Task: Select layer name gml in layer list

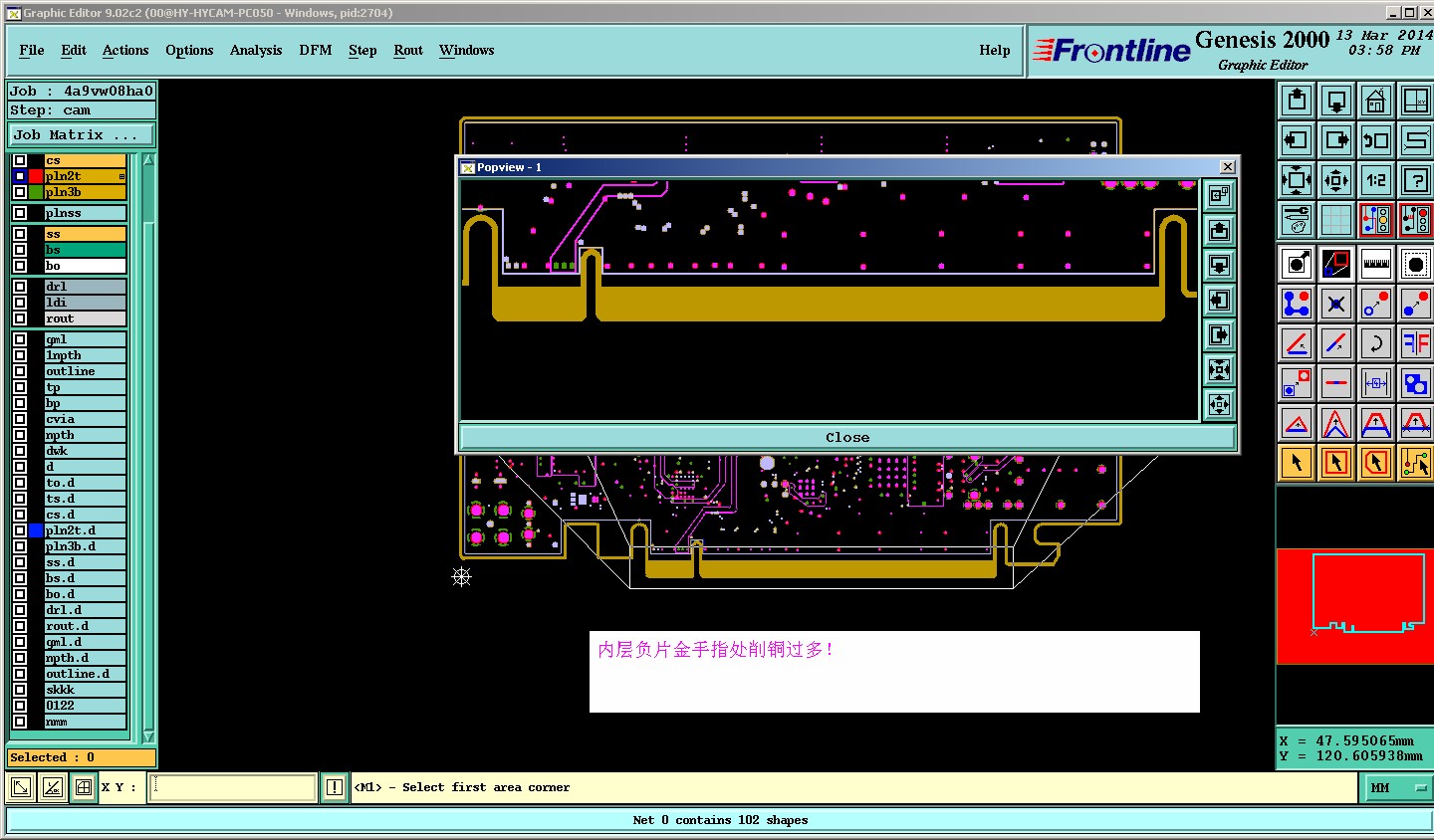Action: [86, 339]
